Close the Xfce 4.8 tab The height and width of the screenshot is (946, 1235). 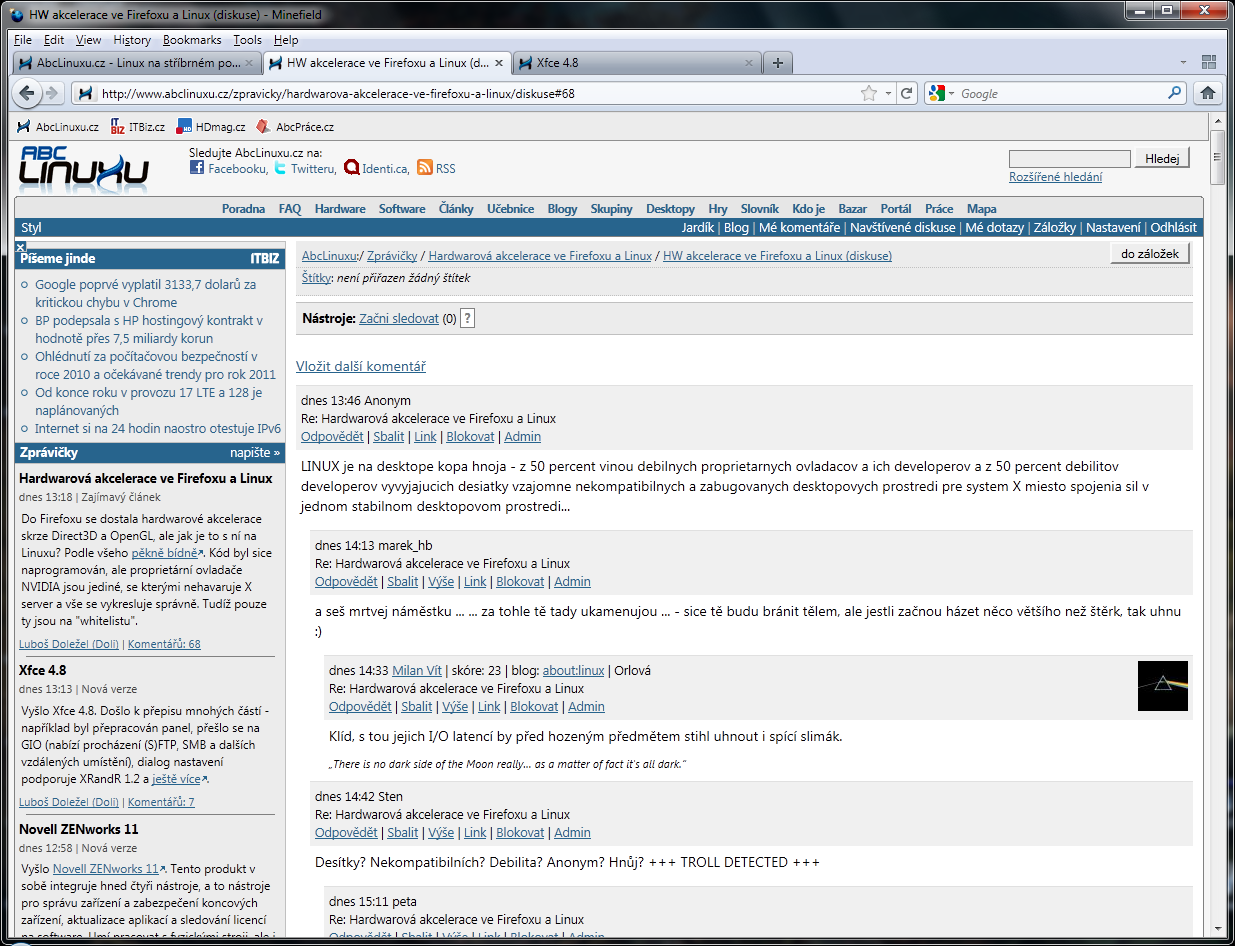tap(748, 62)
